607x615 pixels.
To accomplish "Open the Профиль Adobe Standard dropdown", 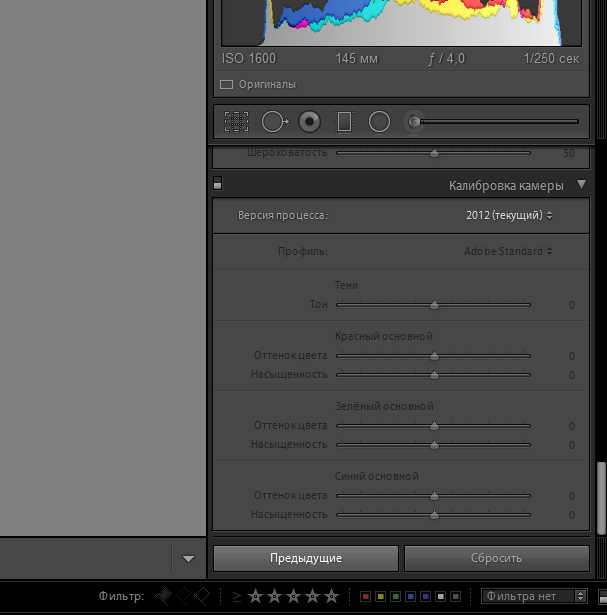I will [508, 251].
